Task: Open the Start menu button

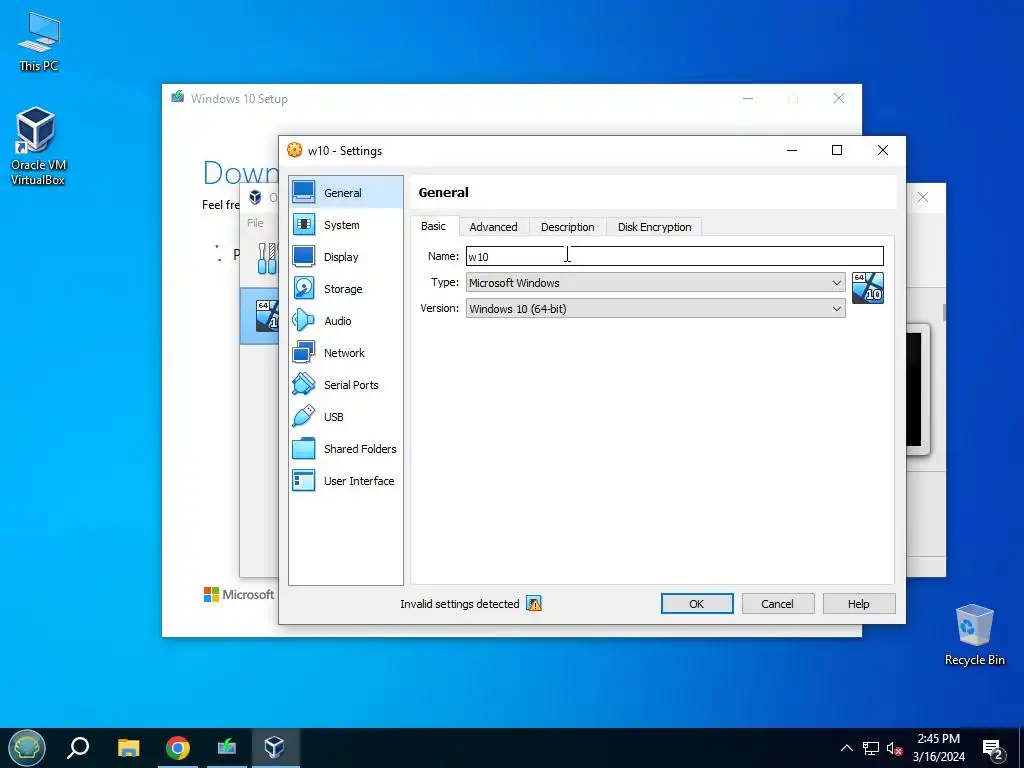Action: [27, 748]
